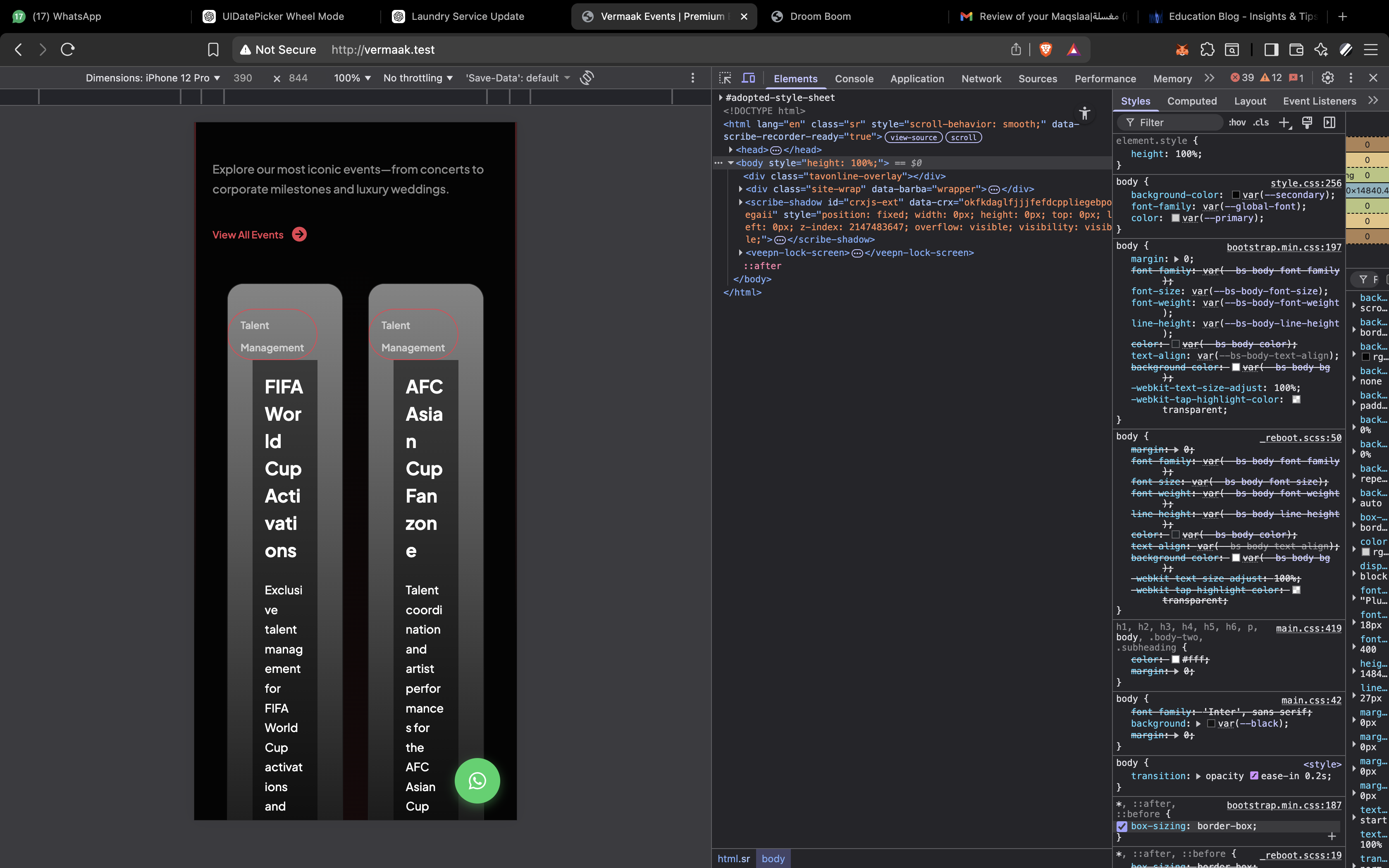The image size is (1389, 868).
Task: Click the Brave Shields lion icon
Action: click(1046, 49)
